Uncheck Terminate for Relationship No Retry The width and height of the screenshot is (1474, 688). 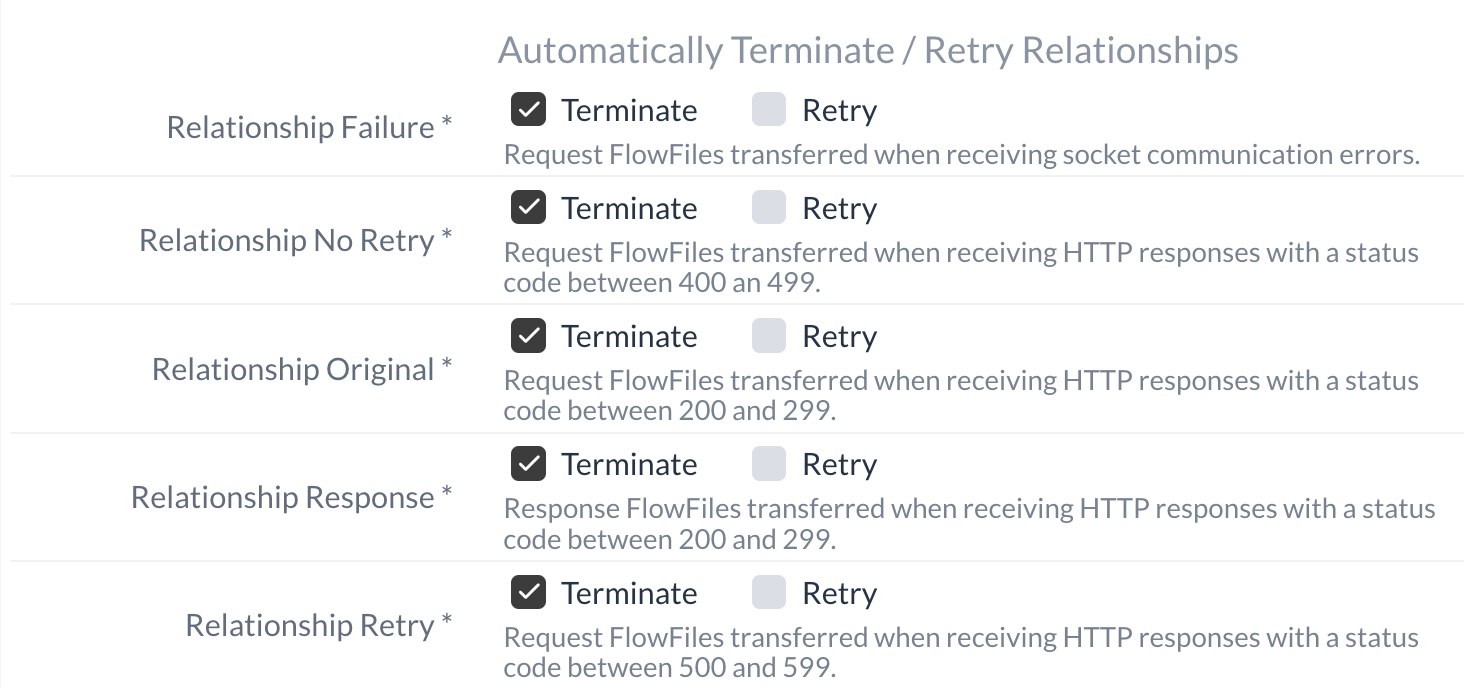[x=528, y=208]
